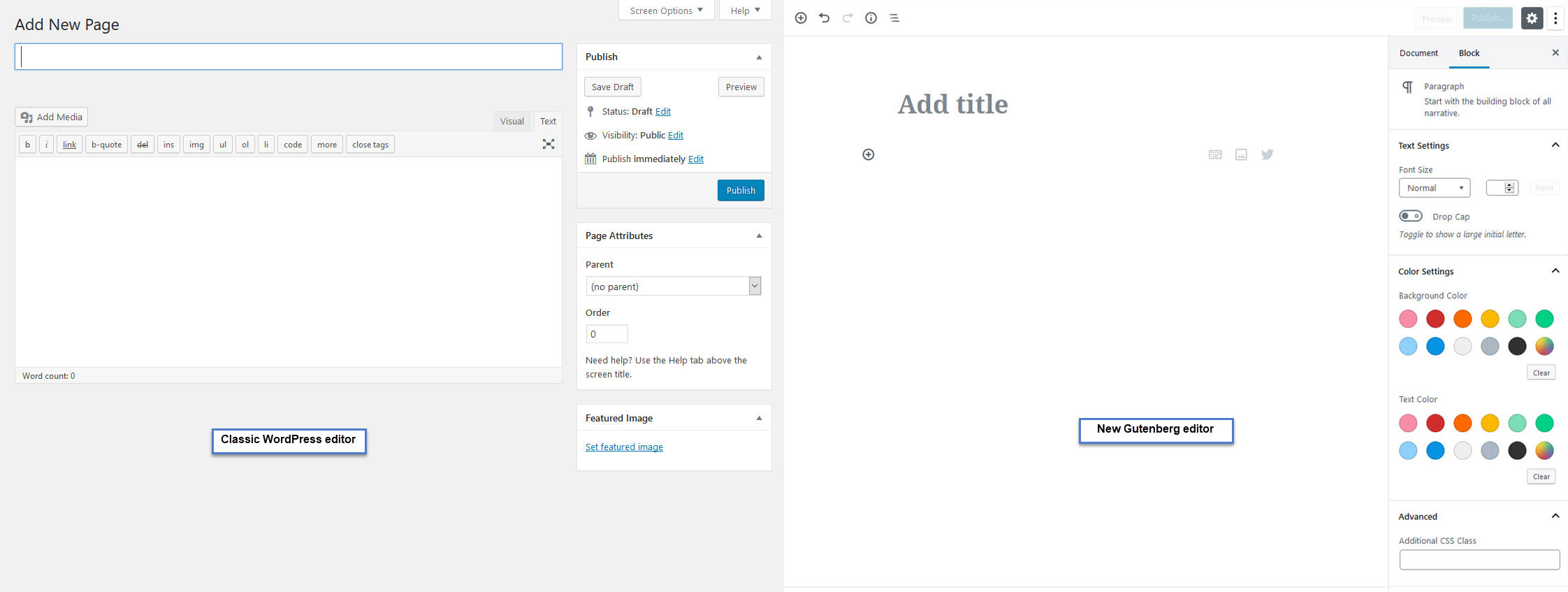Edit the Visibility setting link
Viewport: 1568px width, 592px height.
676,136
